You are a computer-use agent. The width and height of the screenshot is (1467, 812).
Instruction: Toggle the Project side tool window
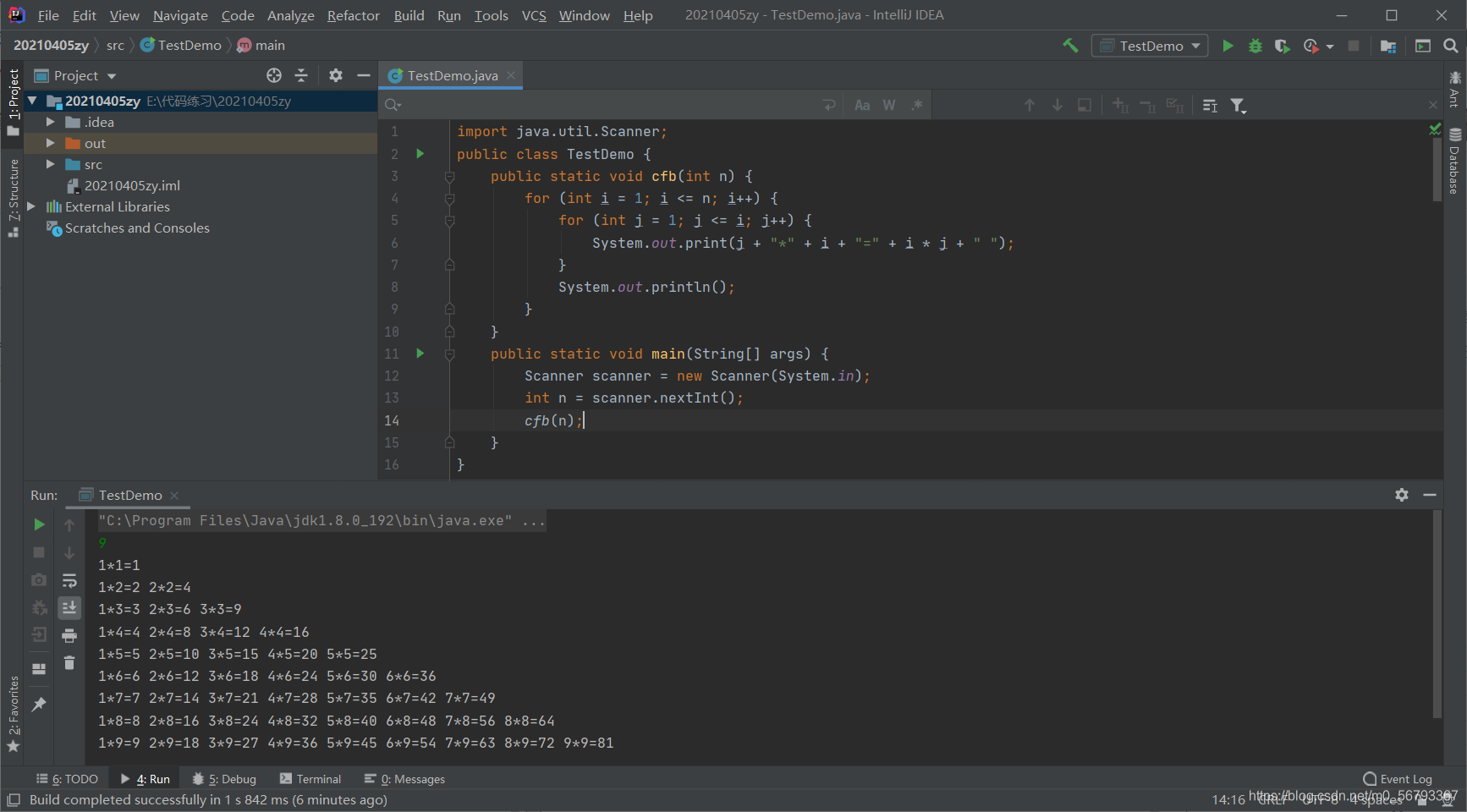[x=14, y=101]
